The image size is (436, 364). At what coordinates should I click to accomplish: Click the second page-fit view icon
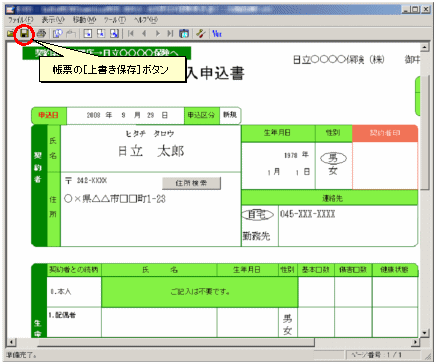click(x=101, y=34)
